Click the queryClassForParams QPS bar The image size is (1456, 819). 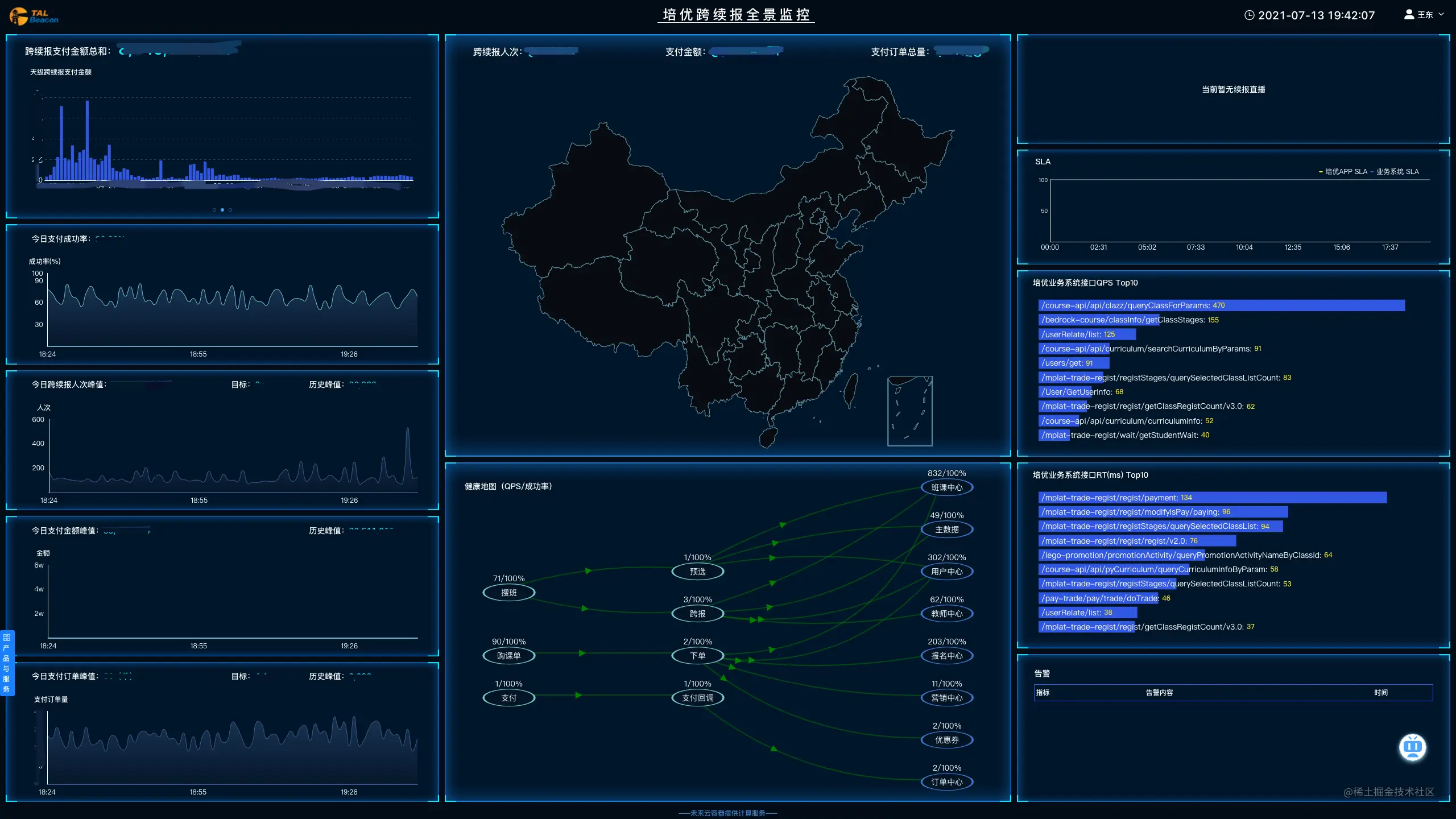pos(1222,305)
